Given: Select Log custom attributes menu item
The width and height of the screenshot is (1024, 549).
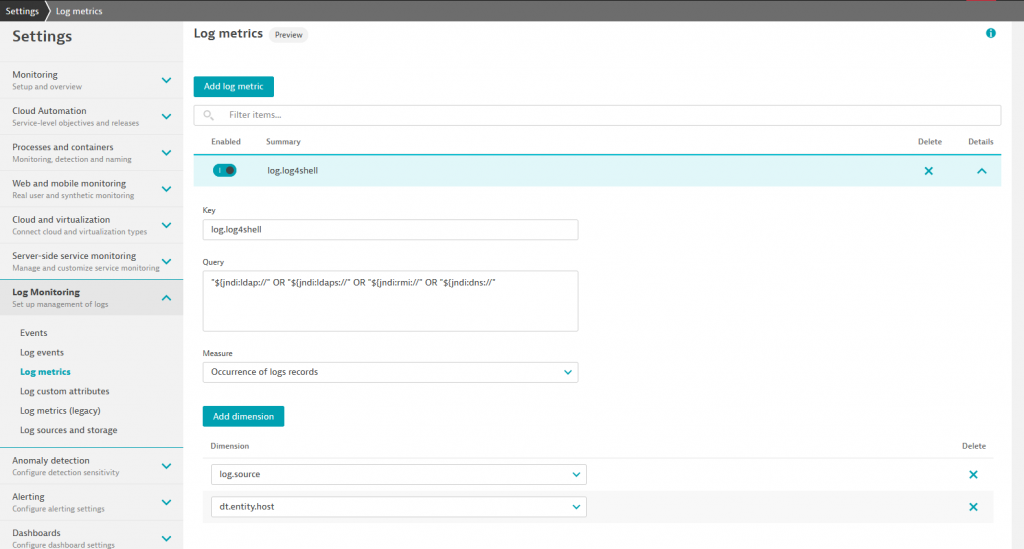Looking at the screenshot, I should coord(64,391).
